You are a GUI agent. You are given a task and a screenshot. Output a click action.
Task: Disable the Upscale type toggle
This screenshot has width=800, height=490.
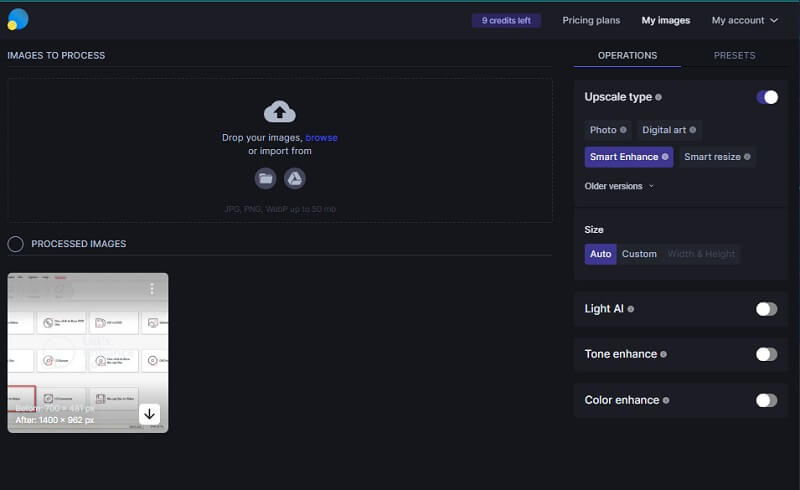[x=766, y=97]
